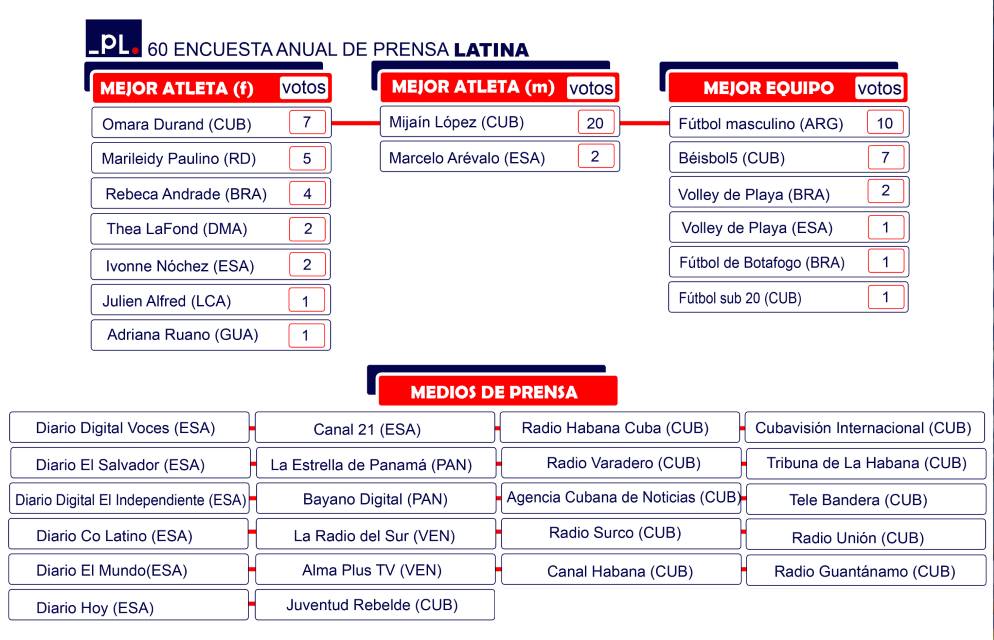Viewport: 994px width, 640px height.
Task: Click Mijaín López's vote count of 20
Action: pos(593,123)
